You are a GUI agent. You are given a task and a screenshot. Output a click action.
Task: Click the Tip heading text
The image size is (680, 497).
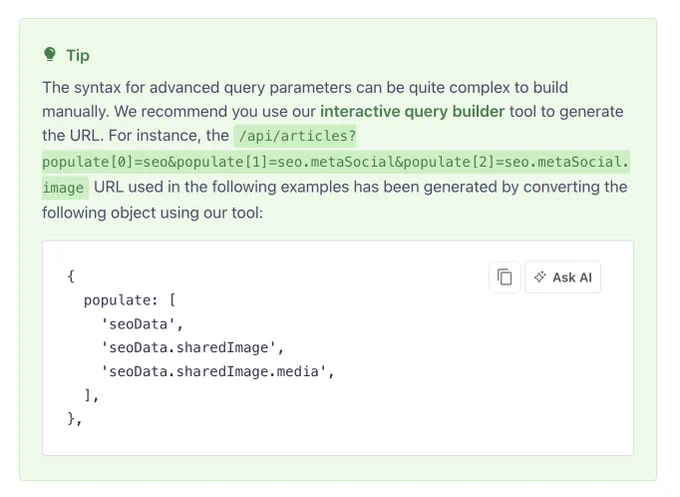78,56
